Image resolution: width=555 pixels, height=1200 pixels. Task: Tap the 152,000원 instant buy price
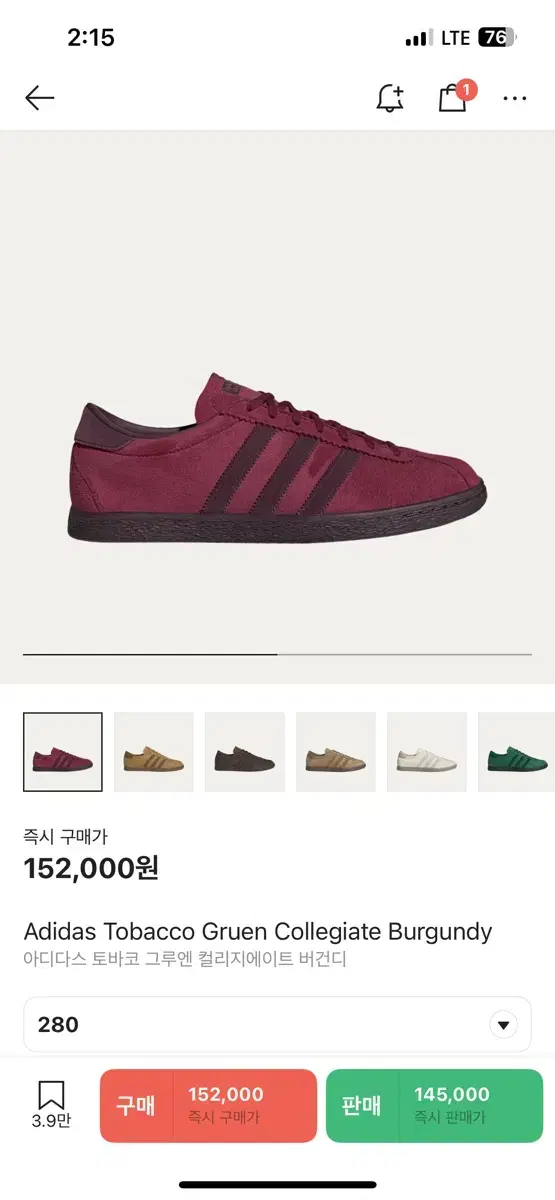point(91,868)
